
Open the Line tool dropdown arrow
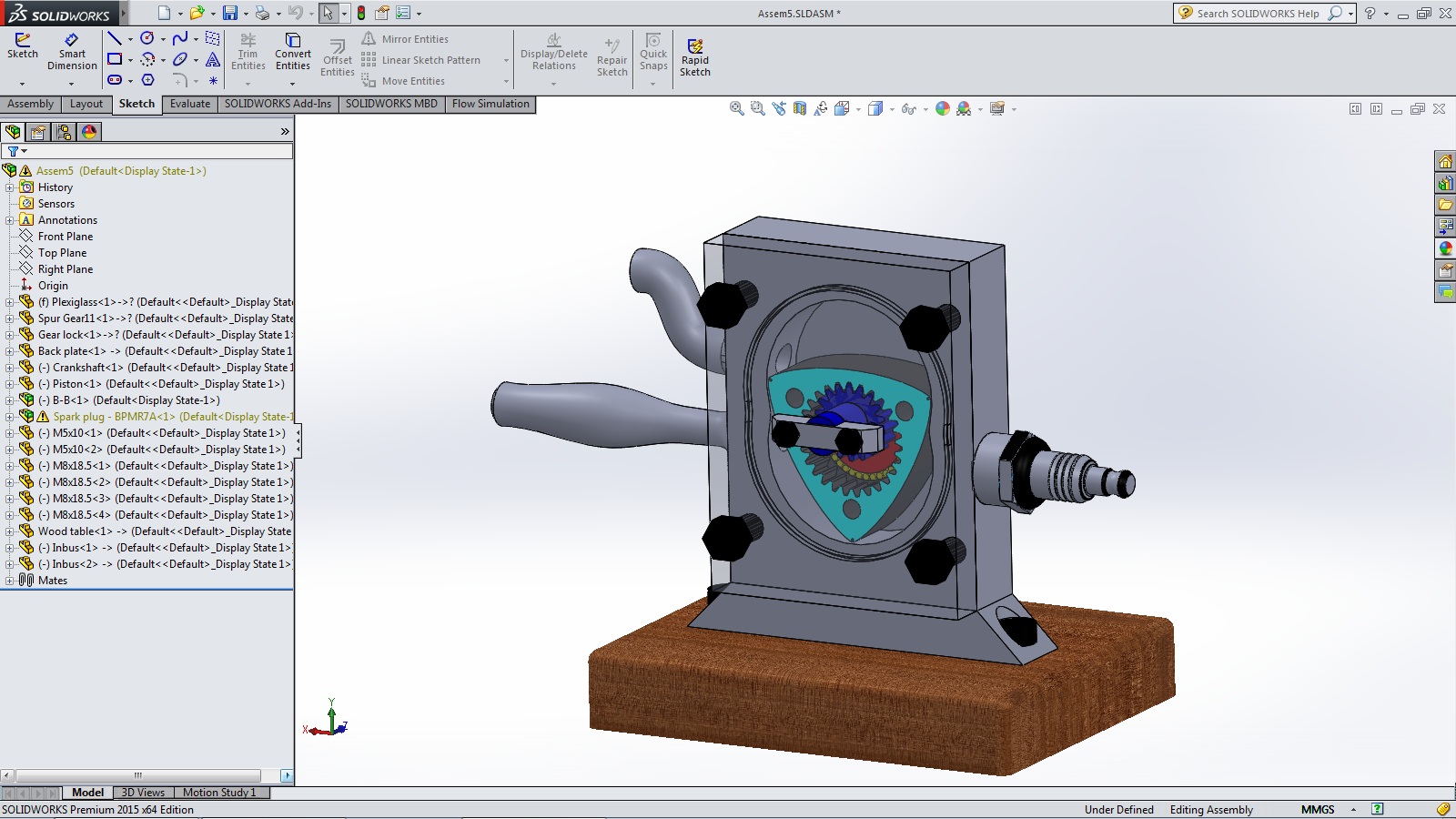(130, 39)
